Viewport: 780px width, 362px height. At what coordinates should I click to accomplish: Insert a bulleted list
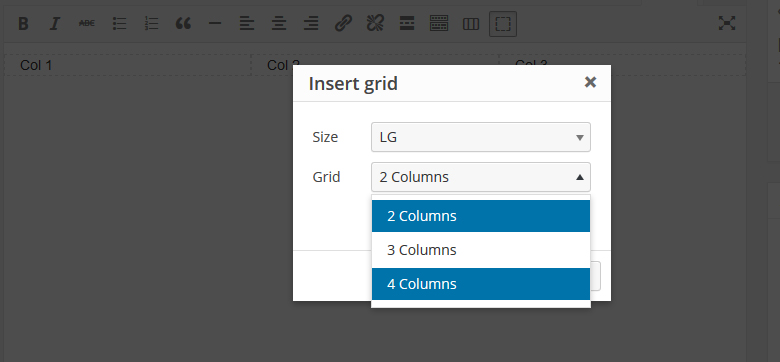click(x=119, y=23)
